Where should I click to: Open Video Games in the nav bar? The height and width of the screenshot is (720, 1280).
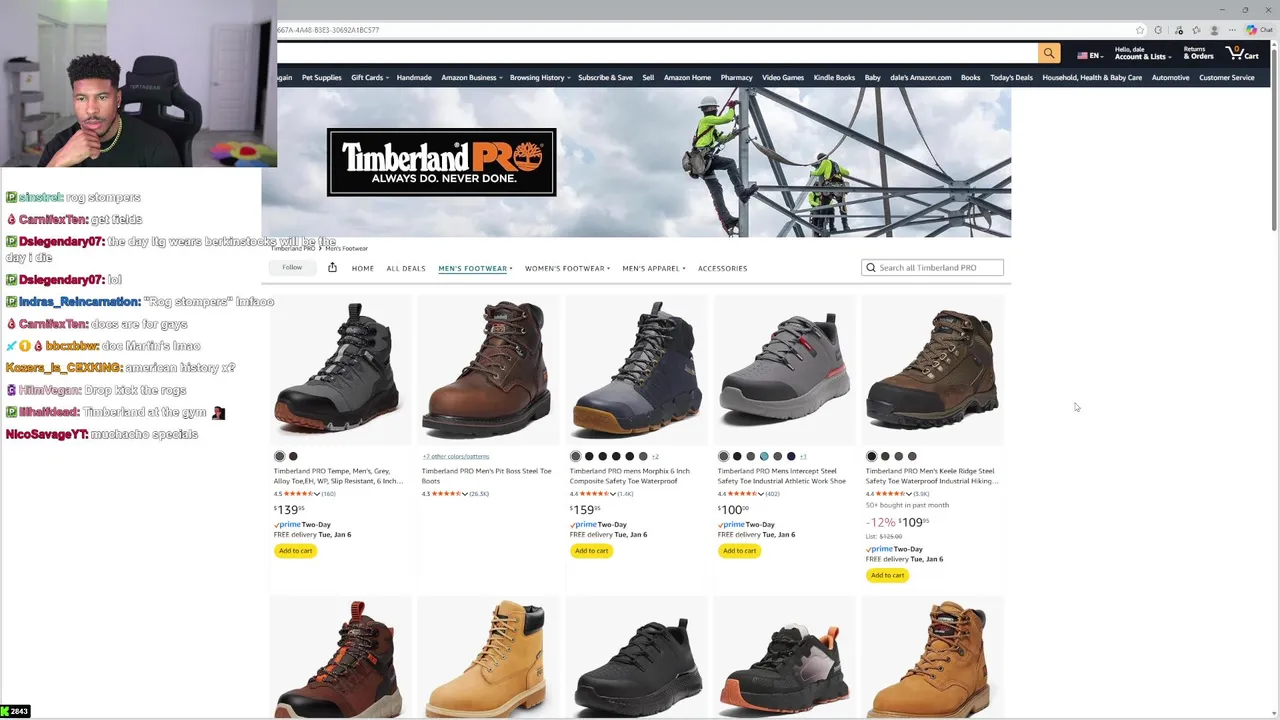(783, 77)
